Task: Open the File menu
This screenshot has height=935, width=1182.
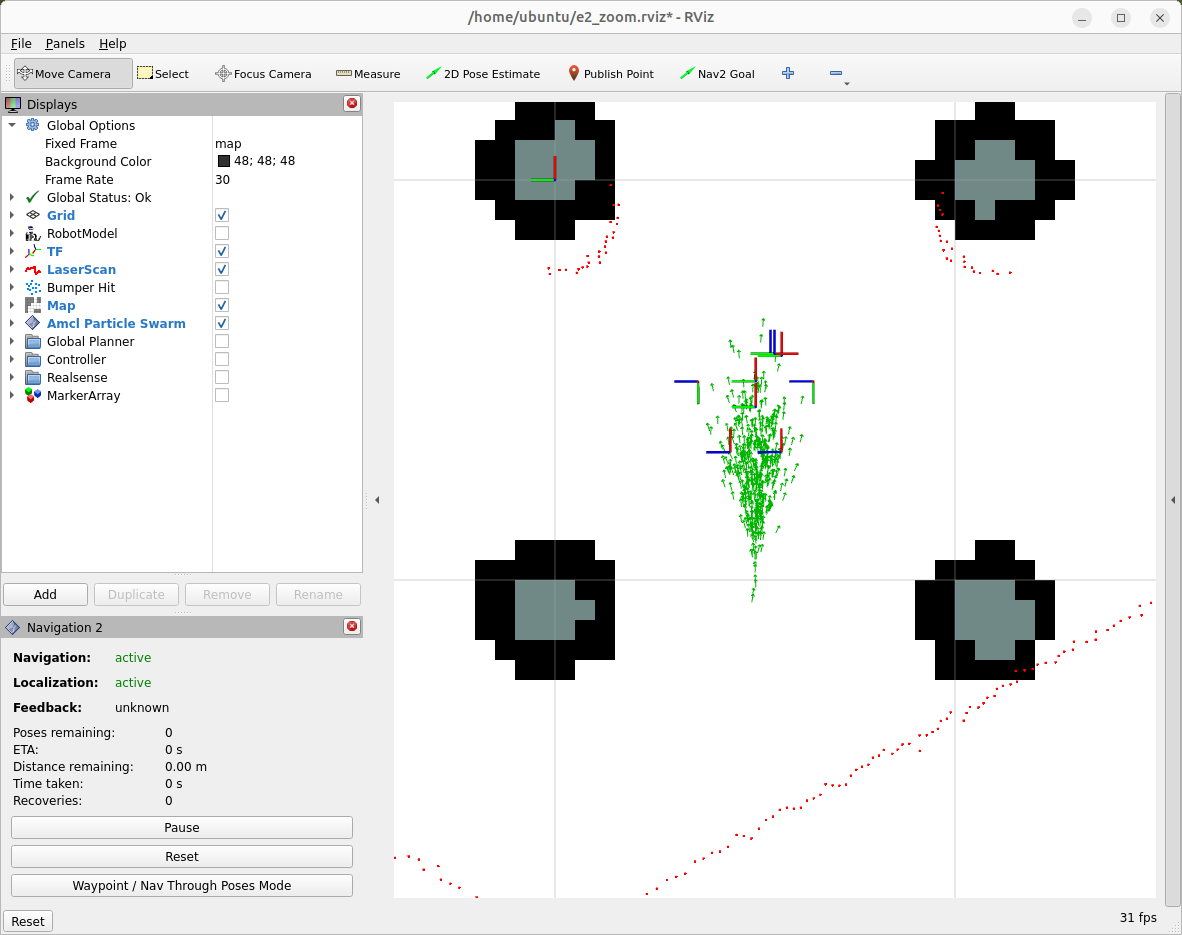Action: pos(21,44)
